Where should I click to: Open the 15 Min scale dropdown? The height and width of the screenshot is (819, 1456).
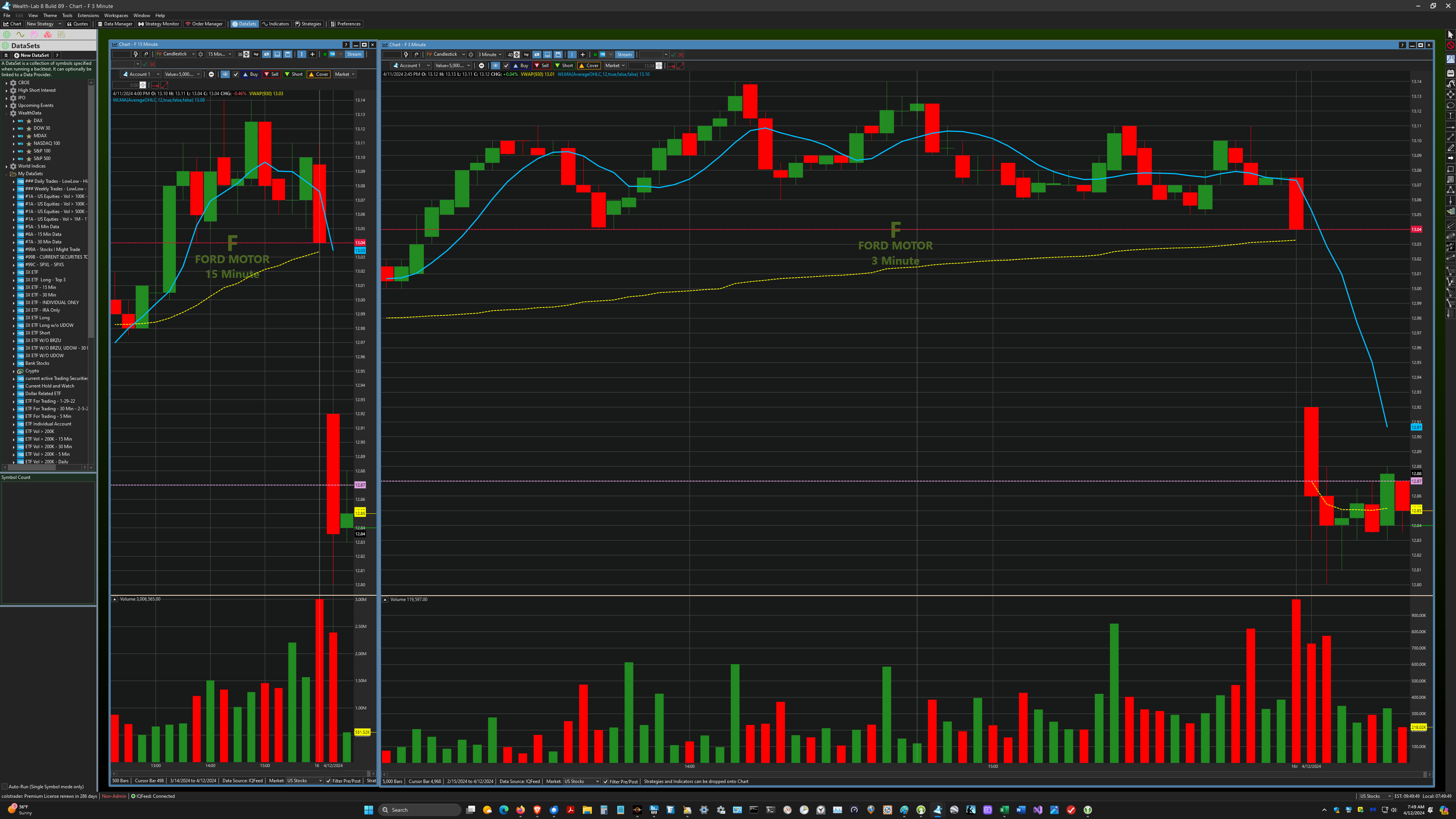[x=220, y=54]
